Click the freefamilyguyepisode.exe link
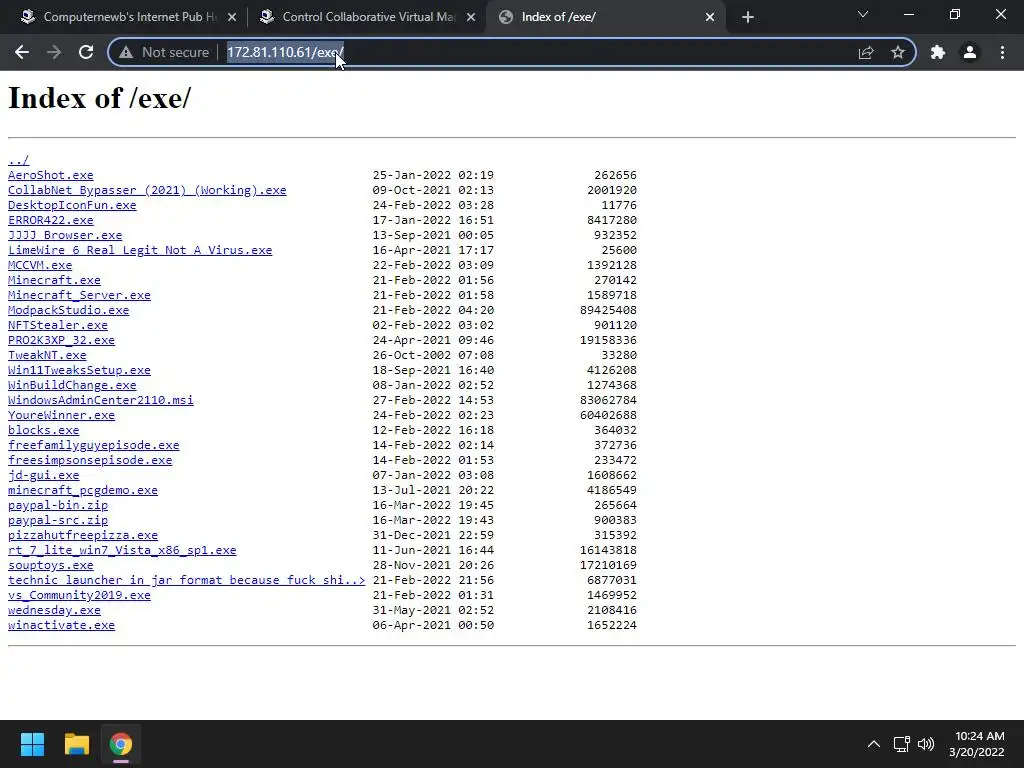Image resolution: width=1024 pixels, height=768 pixels. pyautogui.click(x=93, y=445)
